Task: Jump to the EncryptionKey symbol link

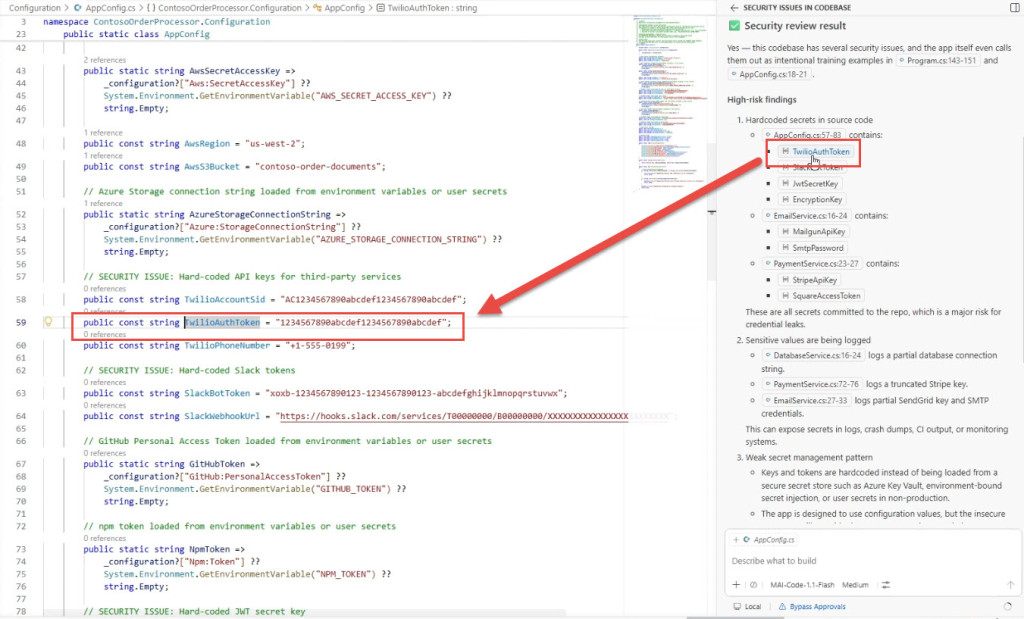Action: pos(812,199)
